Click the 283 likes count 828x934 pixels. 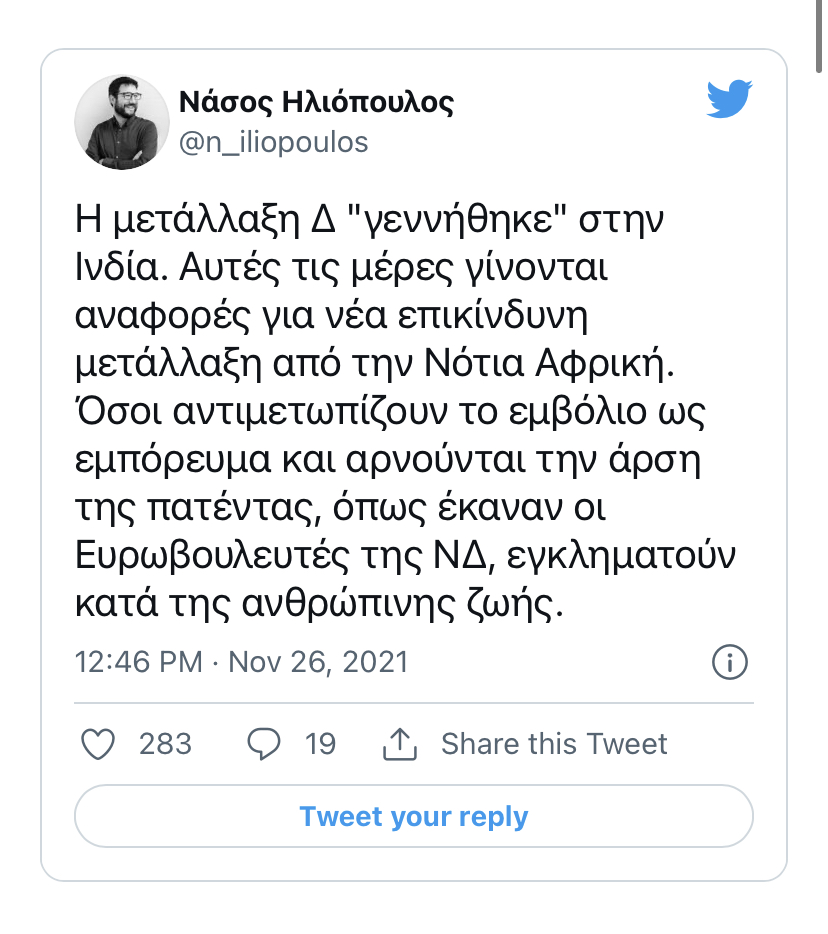click(x=165, y=744)
